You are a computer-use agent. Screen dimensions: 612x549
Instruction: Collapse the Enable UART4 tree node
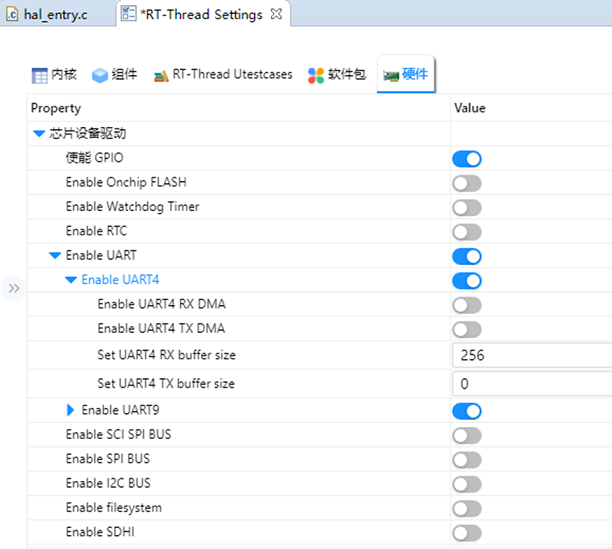[x=71, y=280]
